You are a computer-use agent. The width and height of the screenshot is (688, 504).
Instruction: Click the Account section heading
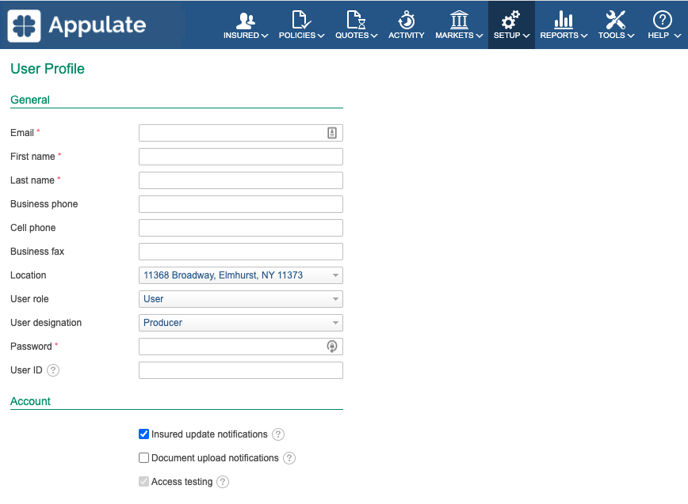click(30, 401)
